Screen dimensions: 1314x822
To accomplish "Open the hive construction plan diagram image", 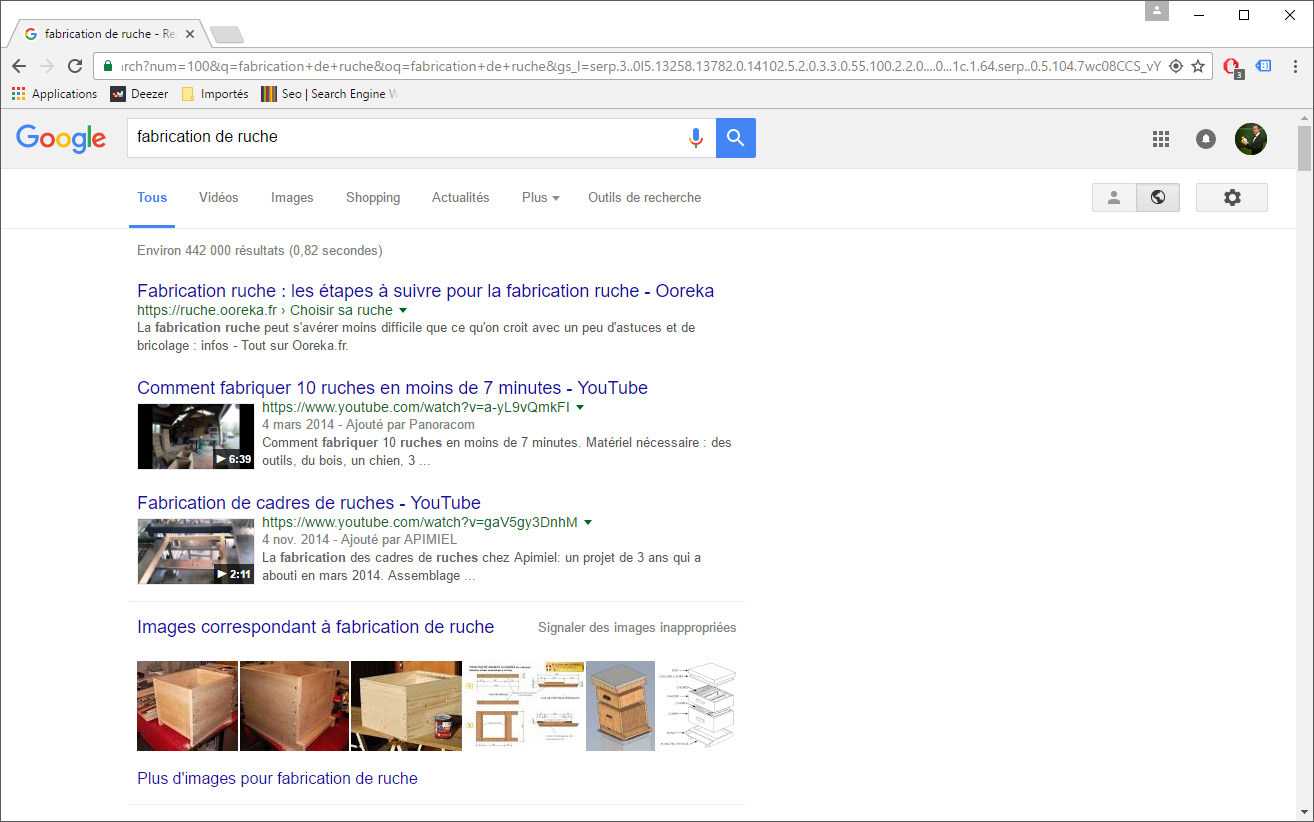I will tap(525, 706).
